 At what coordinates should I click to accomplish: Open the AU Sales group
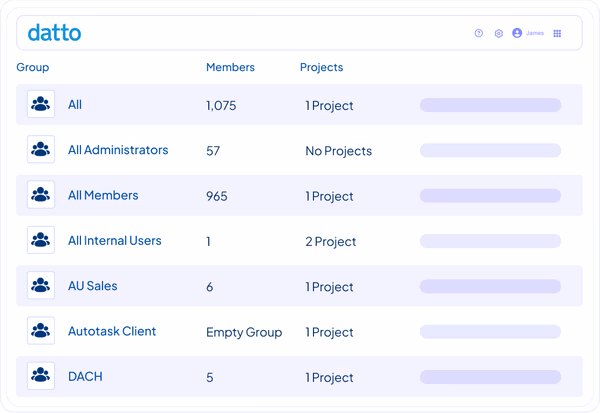[92, 286]
